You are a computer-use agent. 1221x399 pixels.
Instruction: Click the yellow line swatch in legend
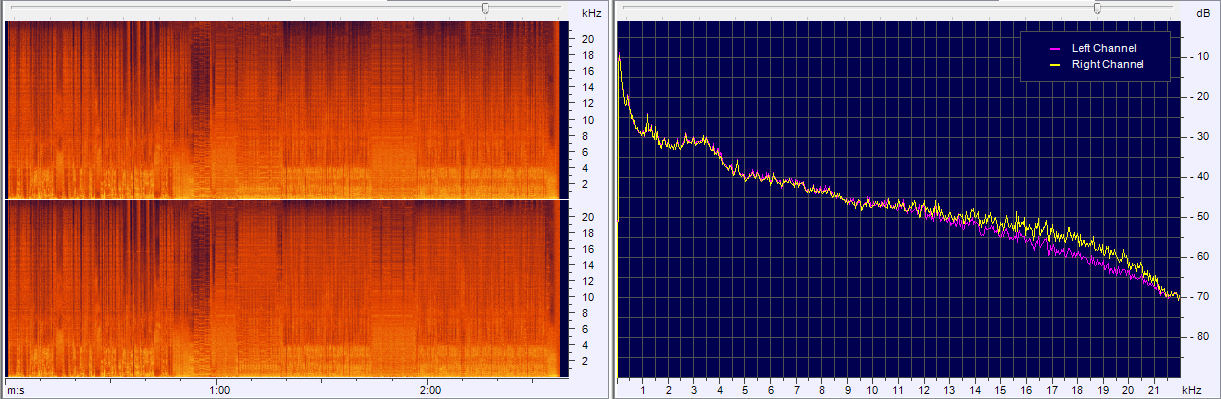point(1053,64)
